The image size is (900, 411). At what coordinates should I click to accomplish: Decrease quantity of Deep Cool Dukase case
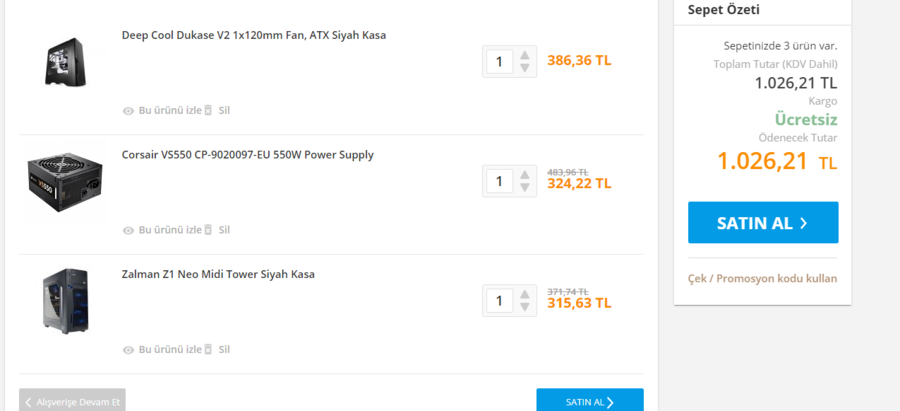point(525,68)
